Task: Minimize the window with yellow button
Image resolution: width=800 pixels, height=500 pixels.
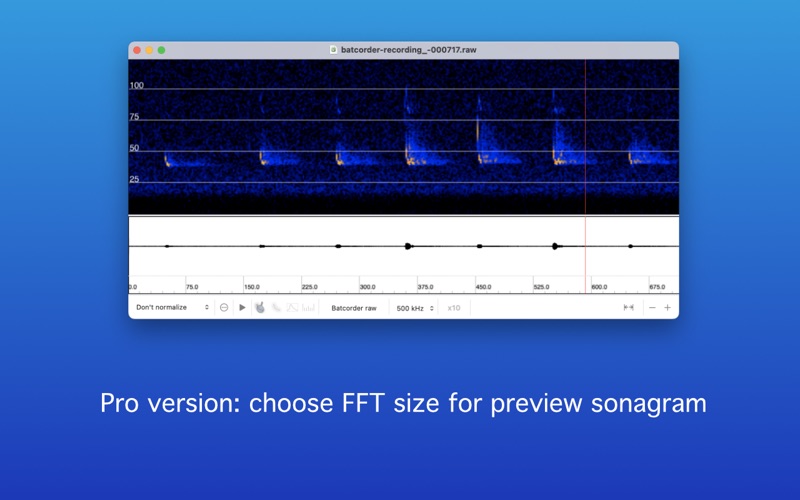Action: (x=149, y=50)
